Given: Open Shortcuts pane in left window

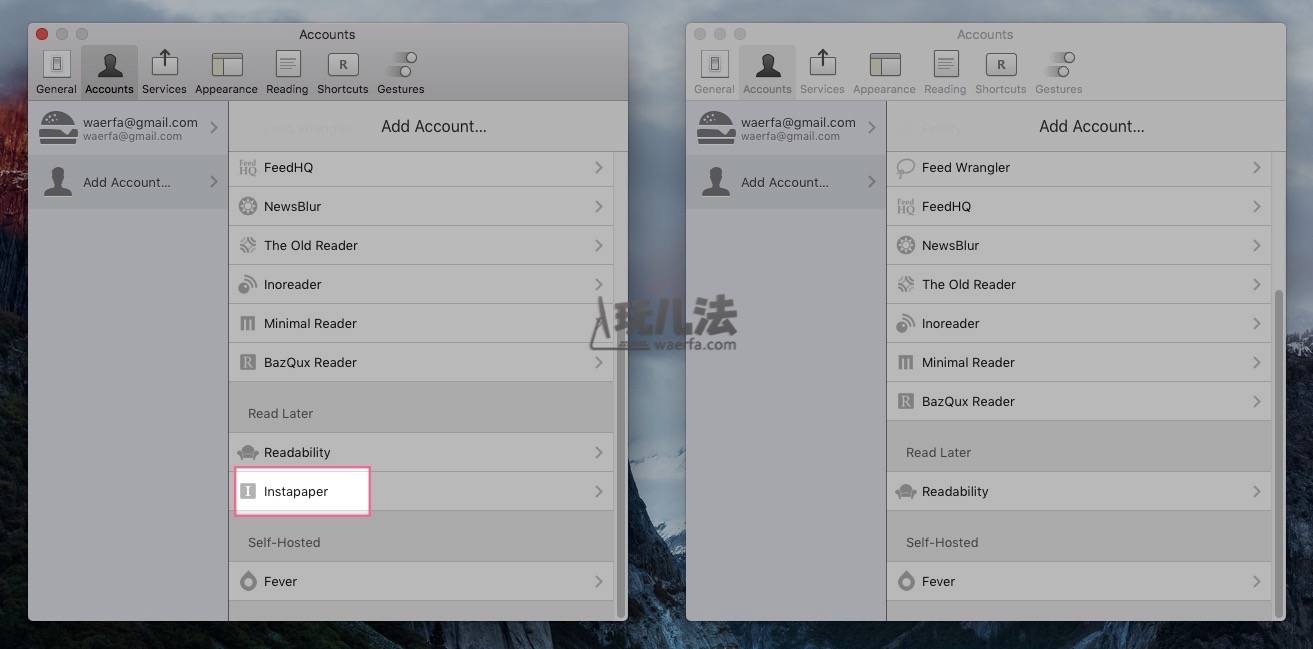Looking at the screenshot, I should tap(343, 72).
